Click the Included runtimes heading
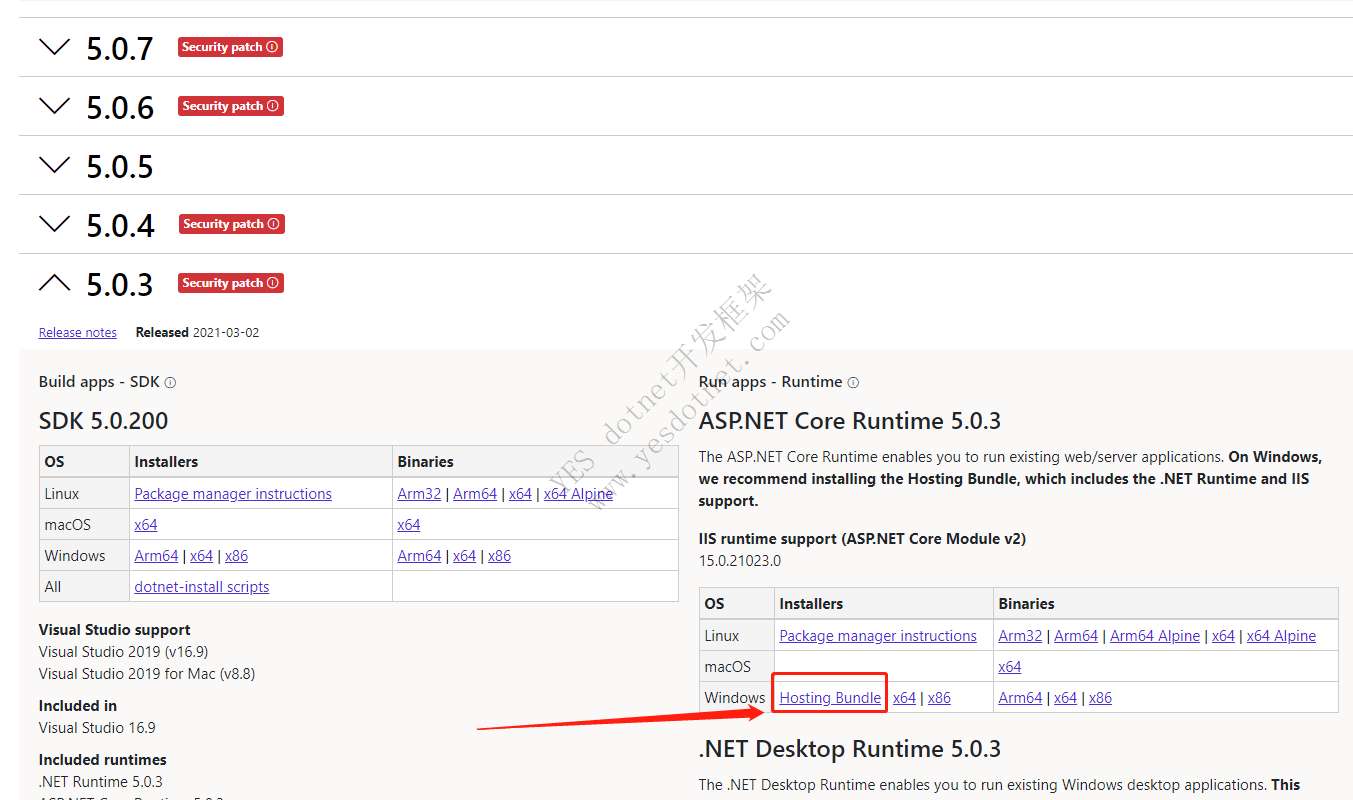 click(x=103, y=760)
